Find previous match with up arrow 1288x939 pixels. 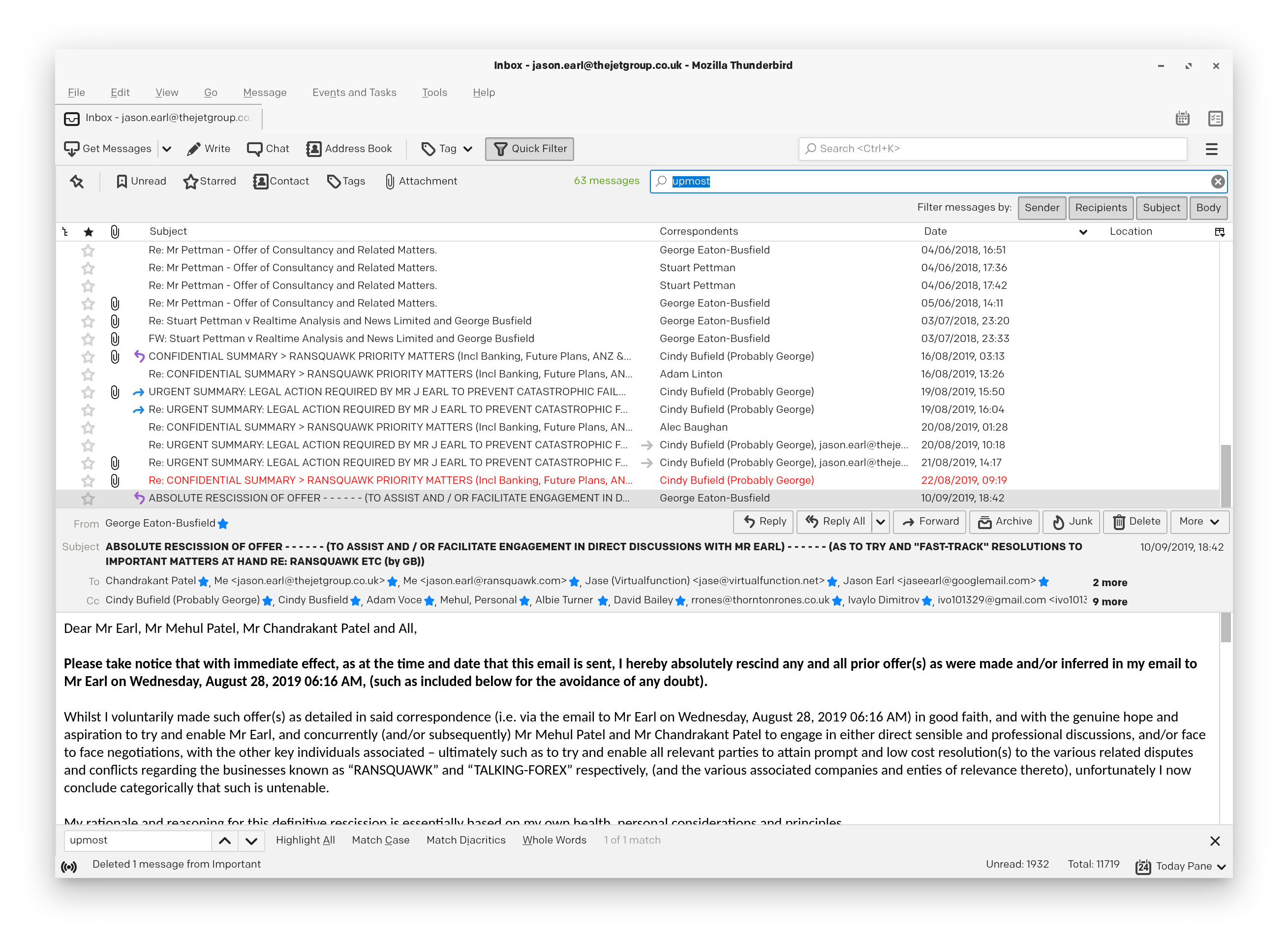(225, 841)
